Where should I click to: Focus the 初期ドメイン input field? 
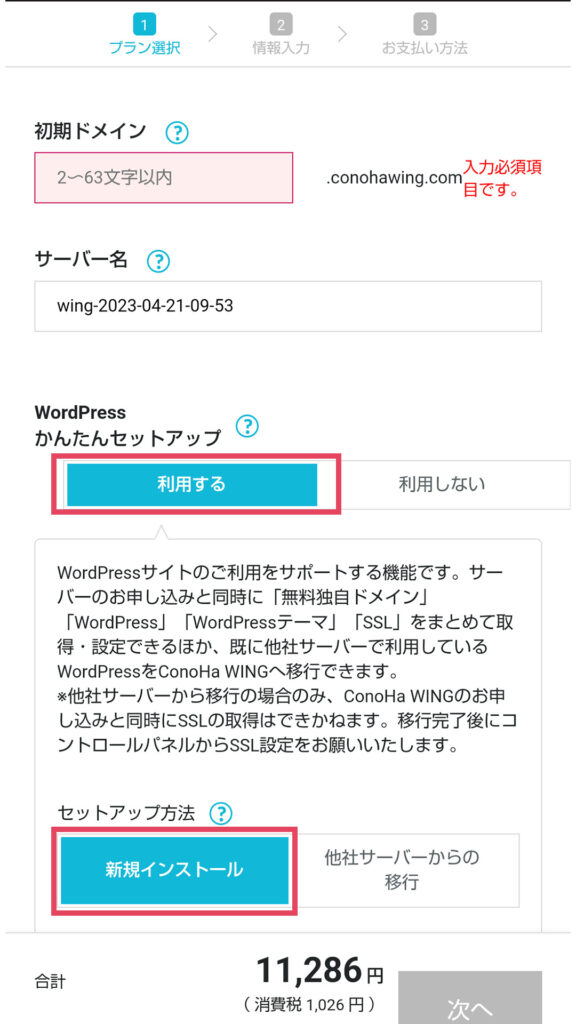pyautogui.click(x=163, y=178)
